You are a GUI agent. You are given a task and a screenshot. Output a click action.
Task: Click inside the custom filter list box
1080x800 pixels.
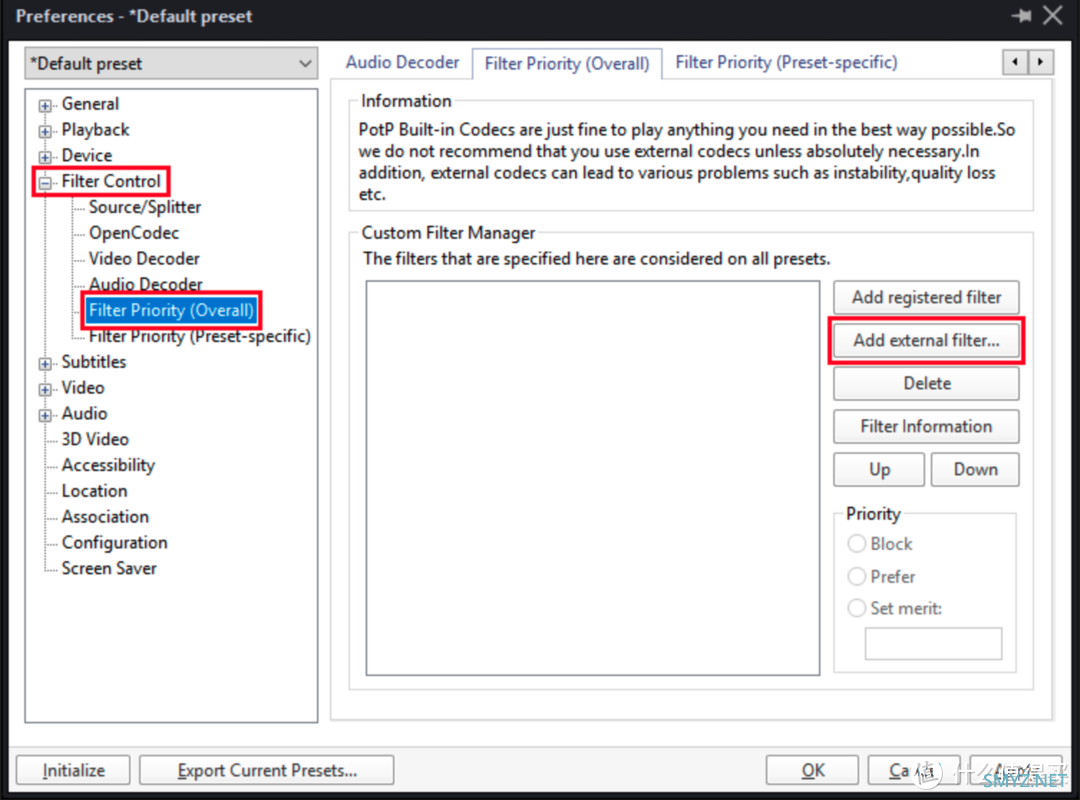click(592, 478)
